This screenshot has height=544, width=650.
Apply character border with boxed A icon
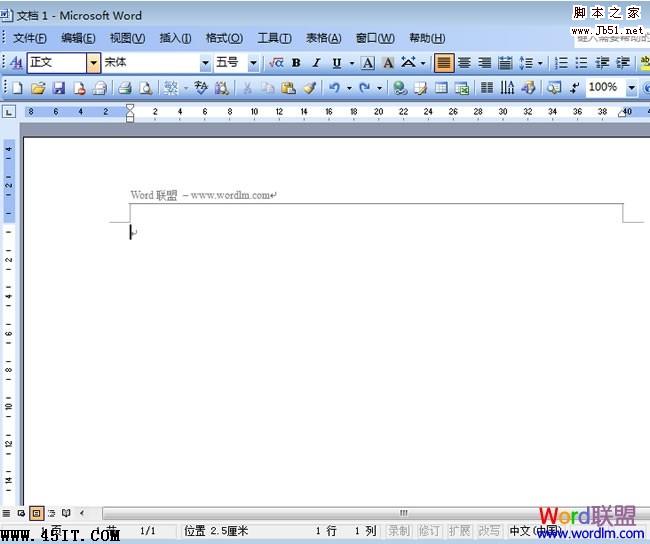368,63
